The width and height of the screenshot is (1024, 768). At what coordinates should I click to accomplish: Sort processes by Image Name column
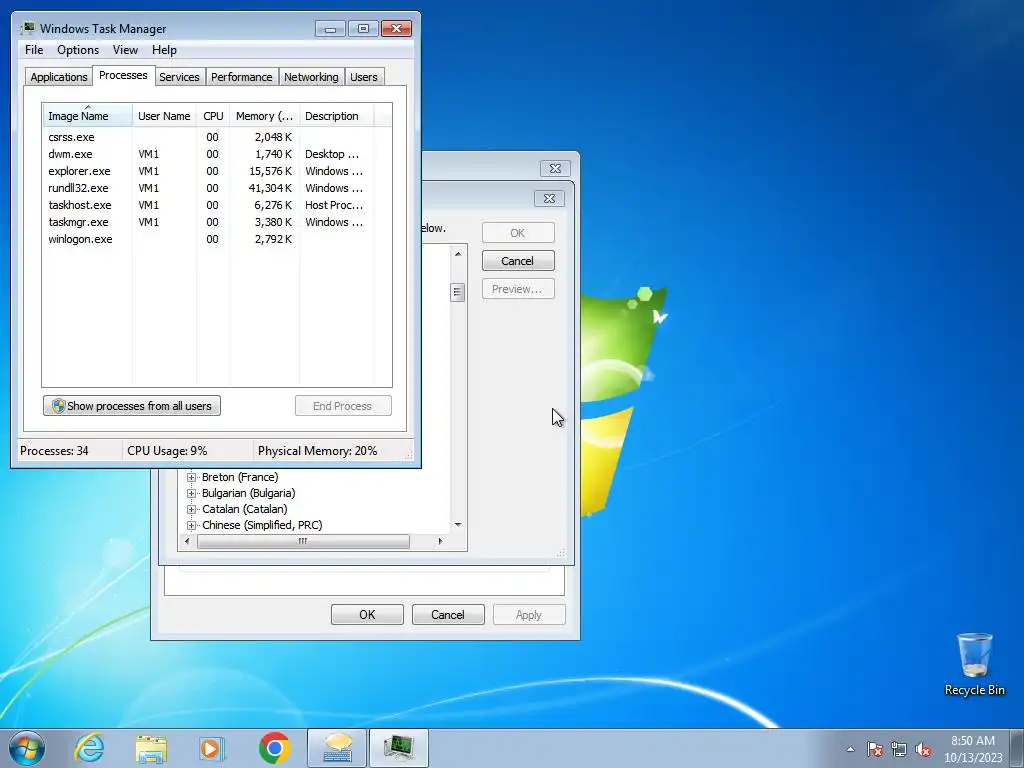tap(88, 116)
